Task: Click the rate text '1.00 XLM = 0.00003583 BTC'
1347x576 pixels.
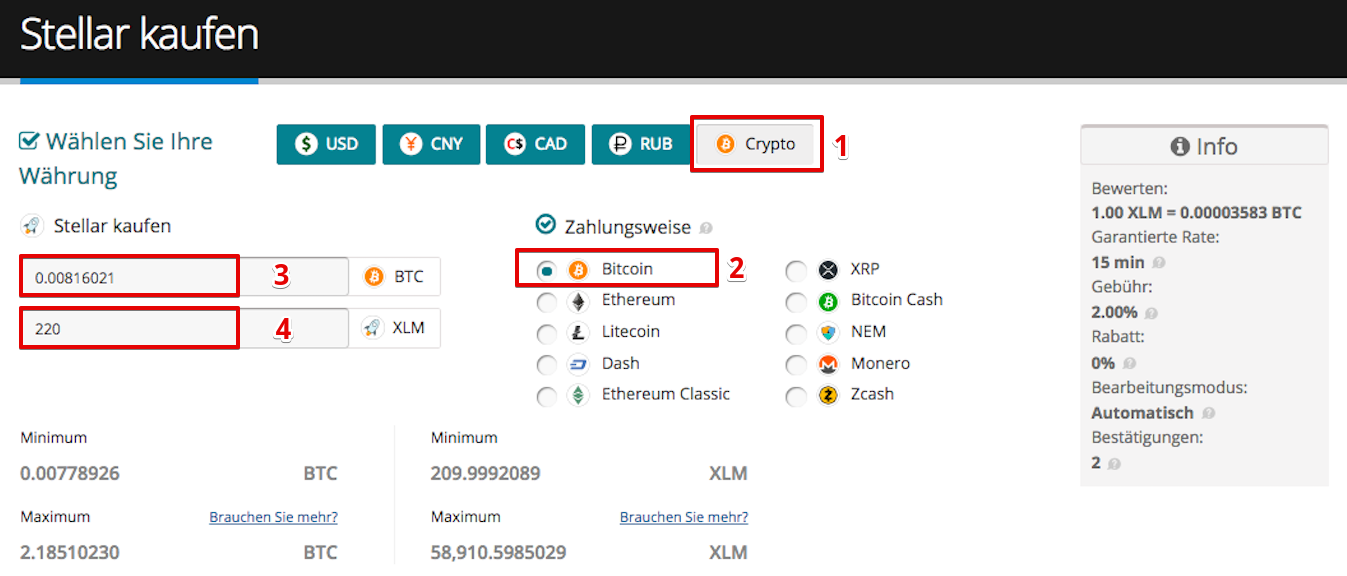Action: point(1197,213)
